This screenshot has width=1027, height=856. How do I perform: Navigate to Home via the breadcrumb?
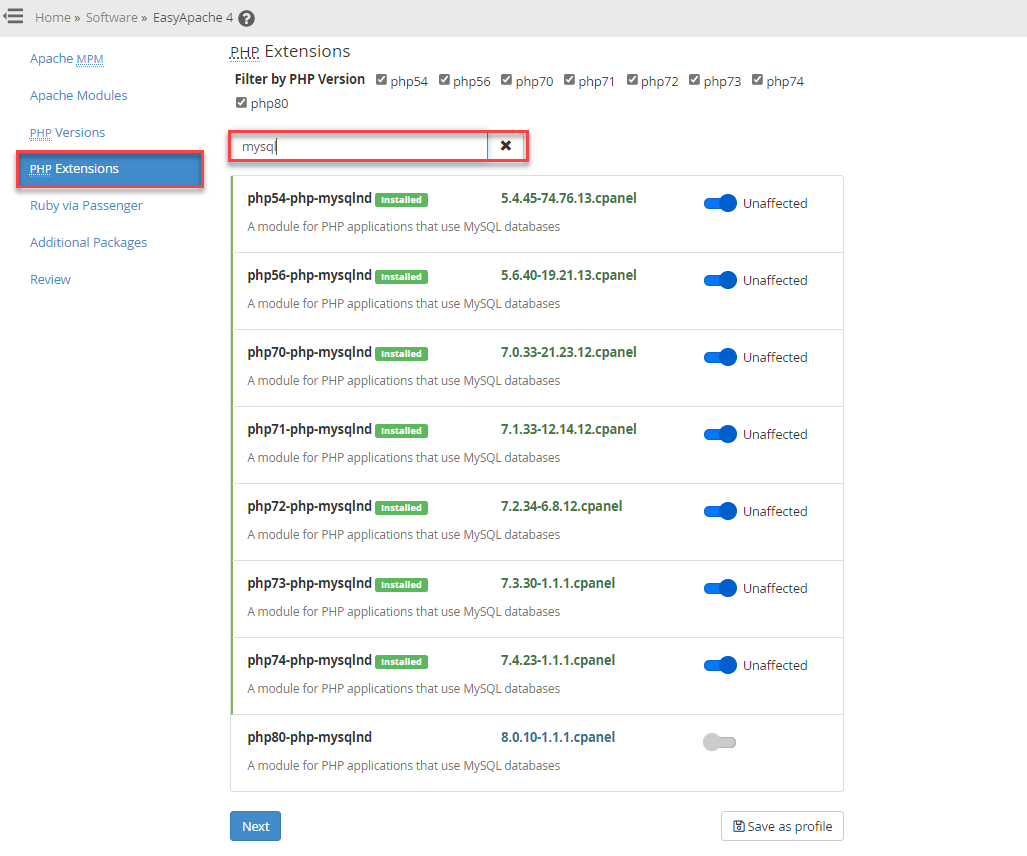(52, 17)
